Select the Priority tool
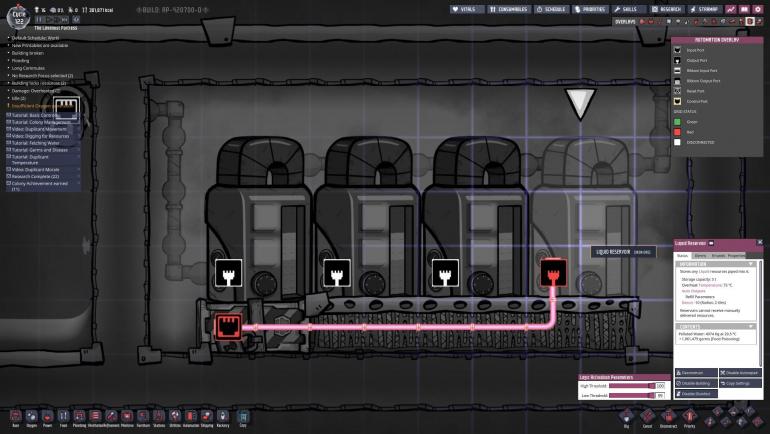 pos(689,418)
